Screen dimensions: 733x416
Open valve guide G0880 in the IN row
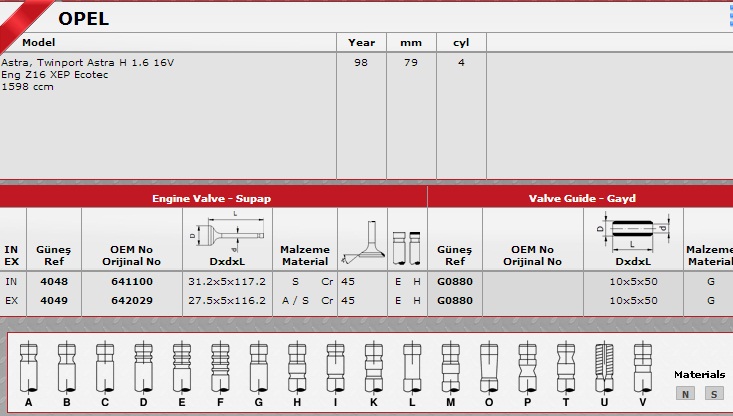pyautogui.click(x=455, y=282)
